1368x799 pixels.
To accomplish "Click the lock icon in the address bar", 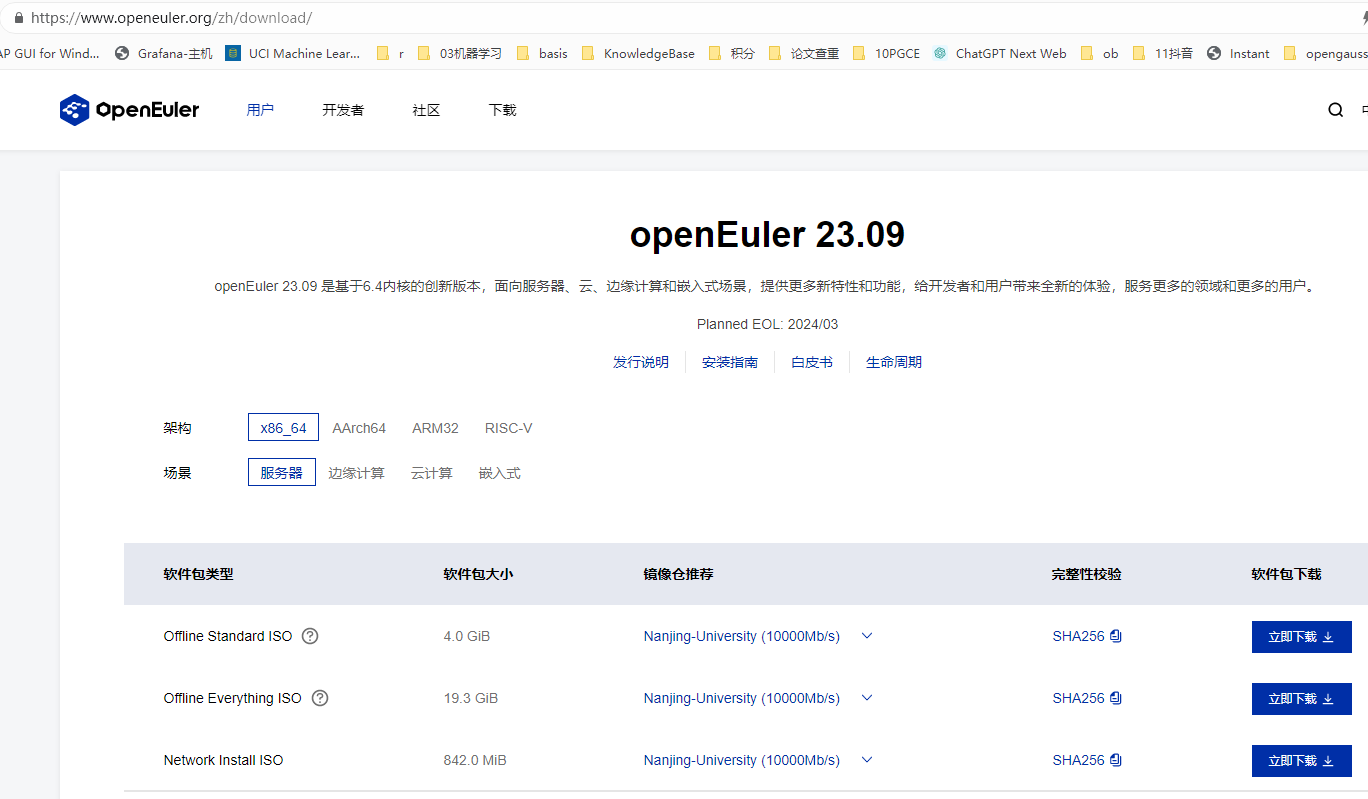I will [18, 18].
